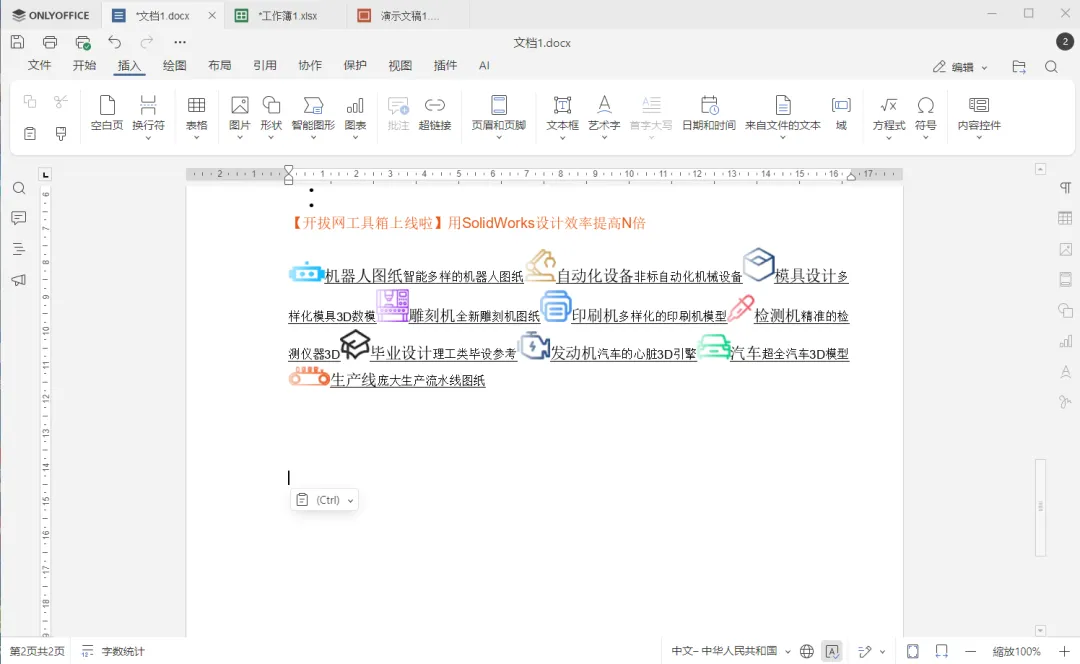Open the Headings navigation panel
Image resolution: width=1080 pixels, height=664 pixels.
19,249
